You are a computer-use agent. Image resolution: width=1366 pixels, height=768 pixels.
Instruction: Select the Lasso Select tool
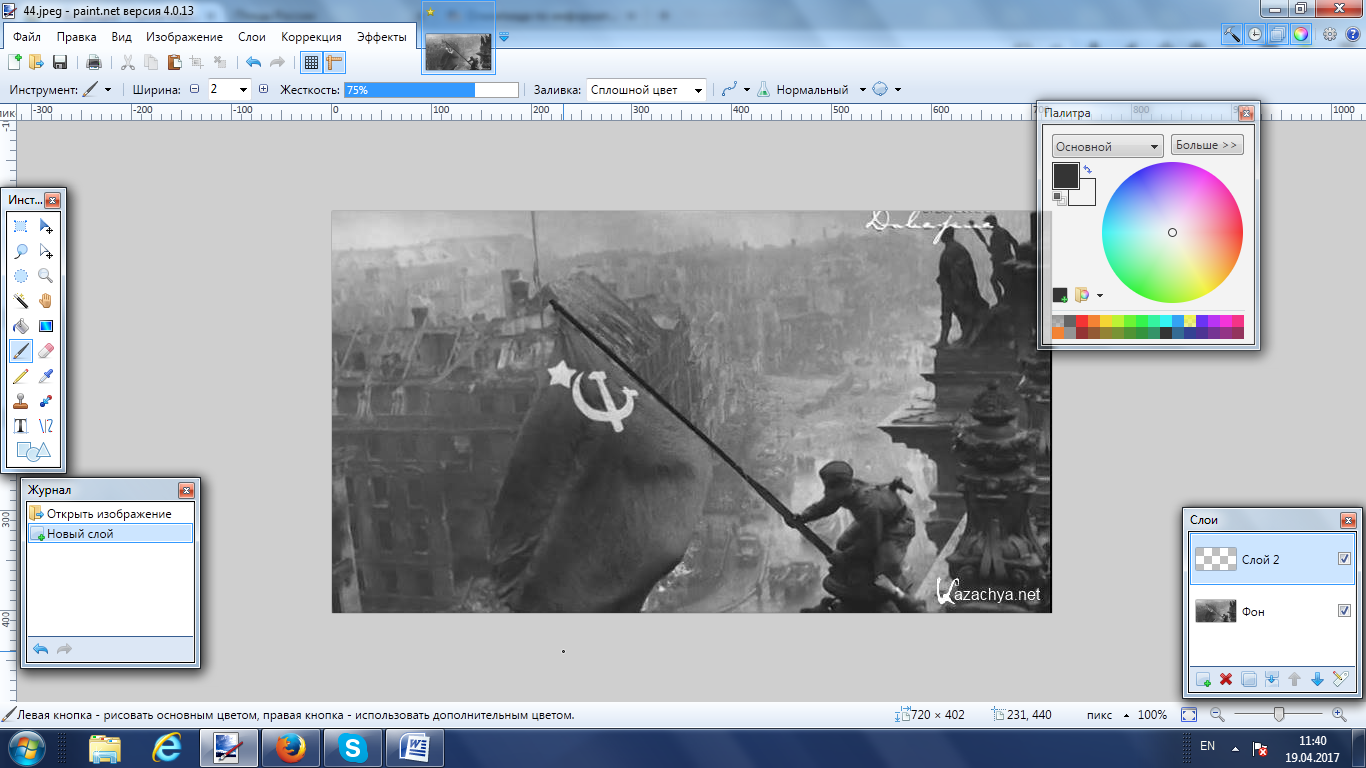(21, 251)
